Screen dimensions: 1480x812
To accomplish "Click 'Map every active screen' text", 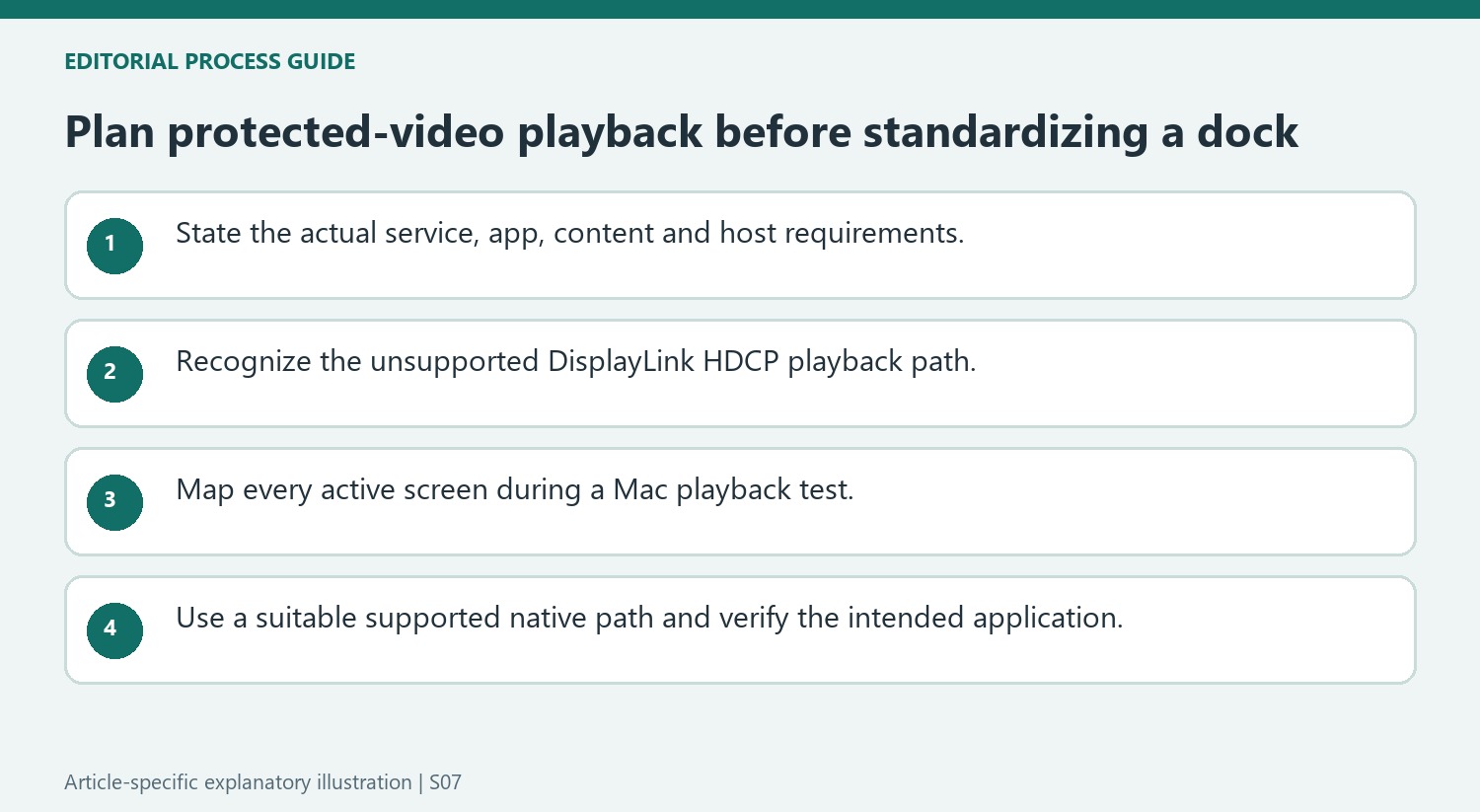I will [332, 490].
